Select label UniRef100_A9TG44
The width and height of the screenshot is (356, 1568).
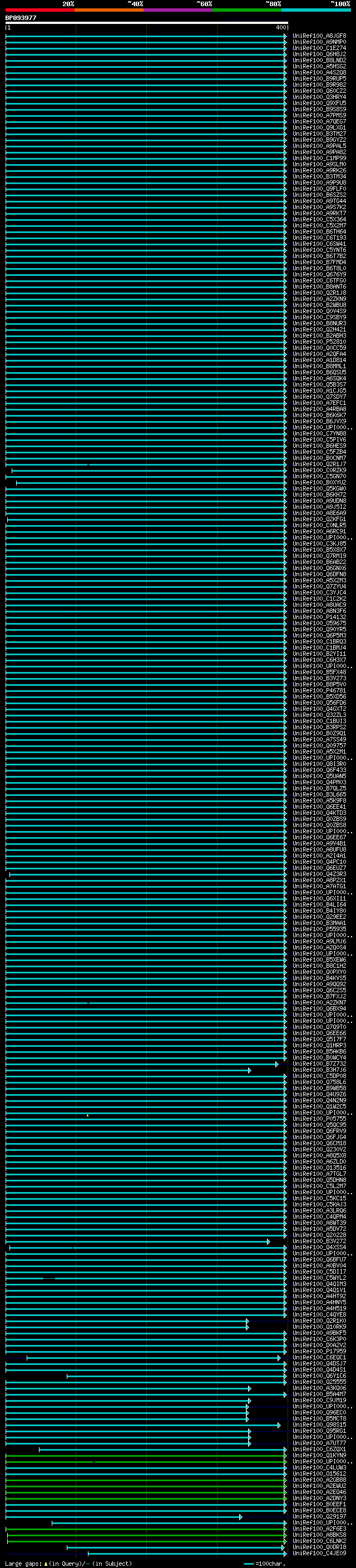319,201
